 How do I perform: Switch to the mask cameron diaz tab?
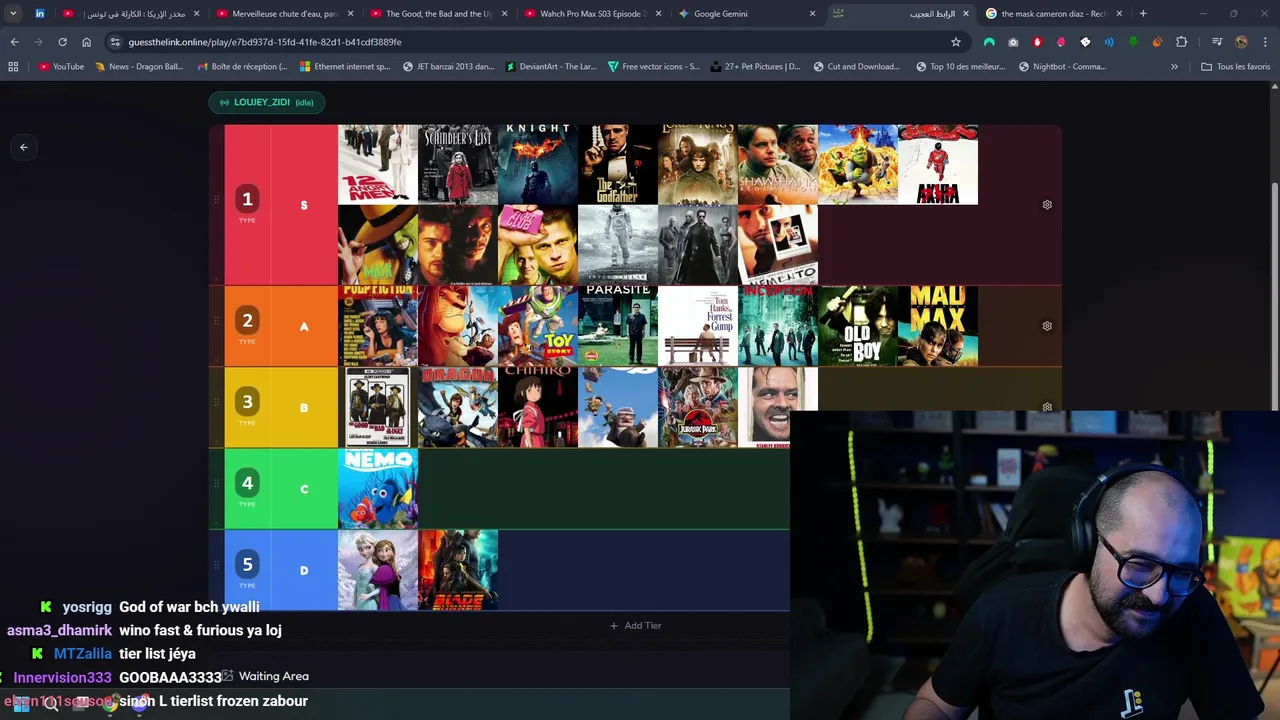pos(1054,14)
